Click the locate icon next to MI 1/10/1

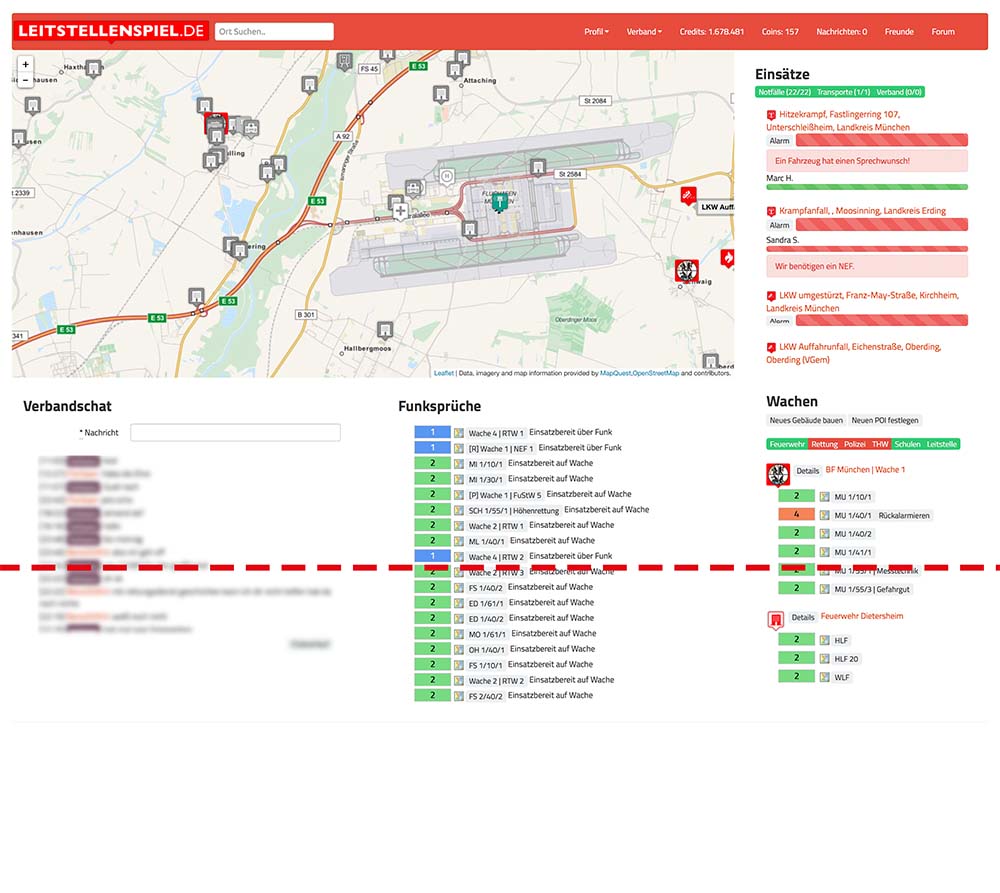459,464
